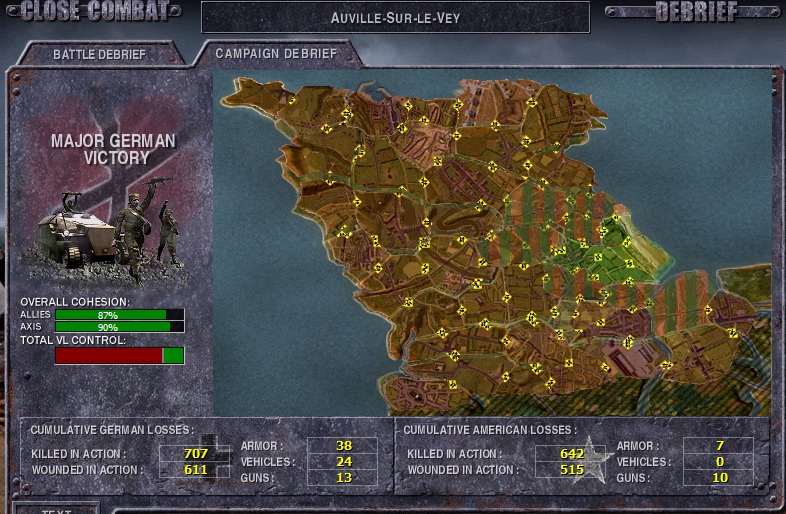786x514 pixels.
Task: Click American vehicles losses value 0
Action: (719, 461)
